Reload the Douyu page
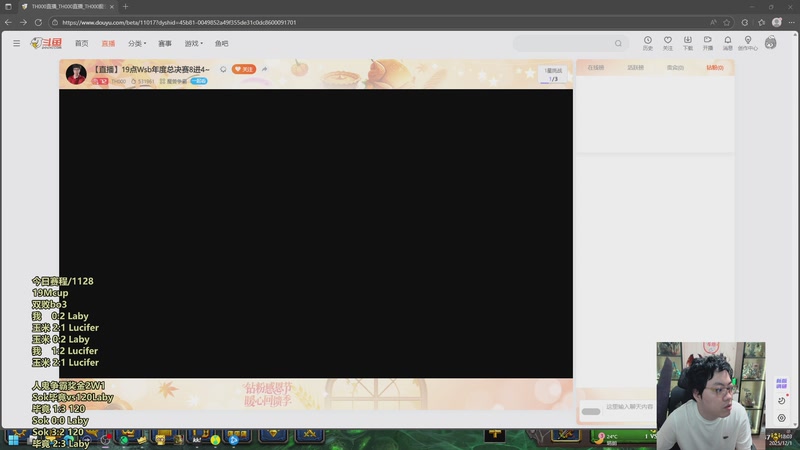This screenshot has height=450, width=800. pos(38,22)
